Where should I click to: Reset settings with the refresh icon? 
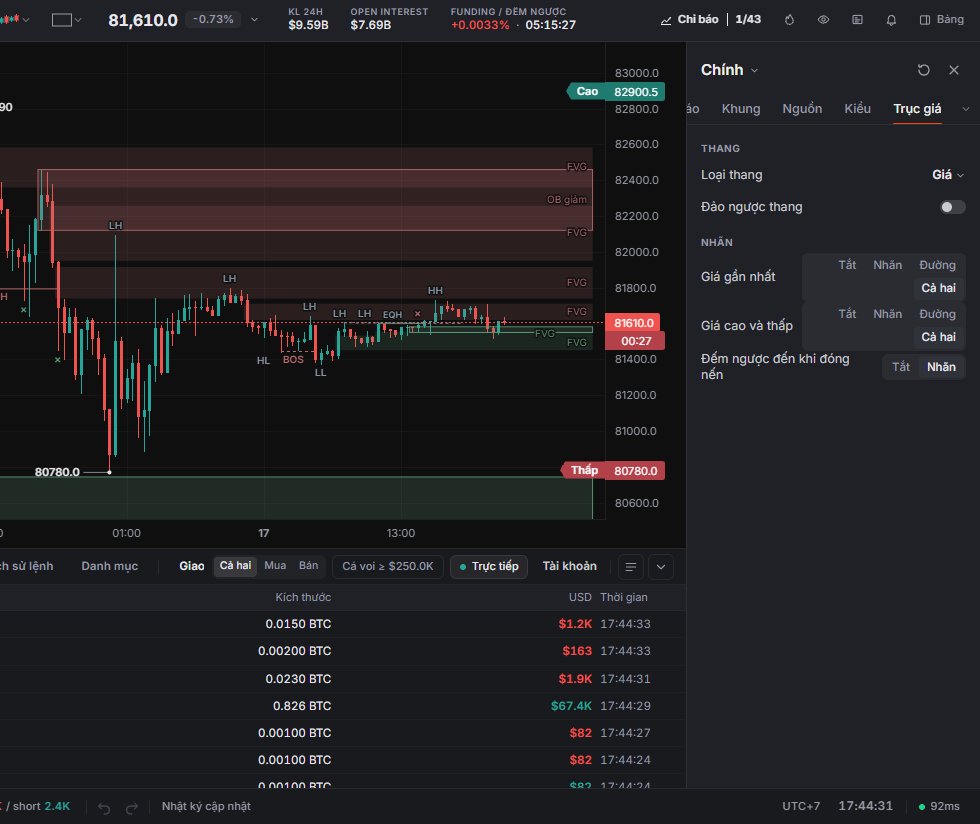tap(923, 70)
